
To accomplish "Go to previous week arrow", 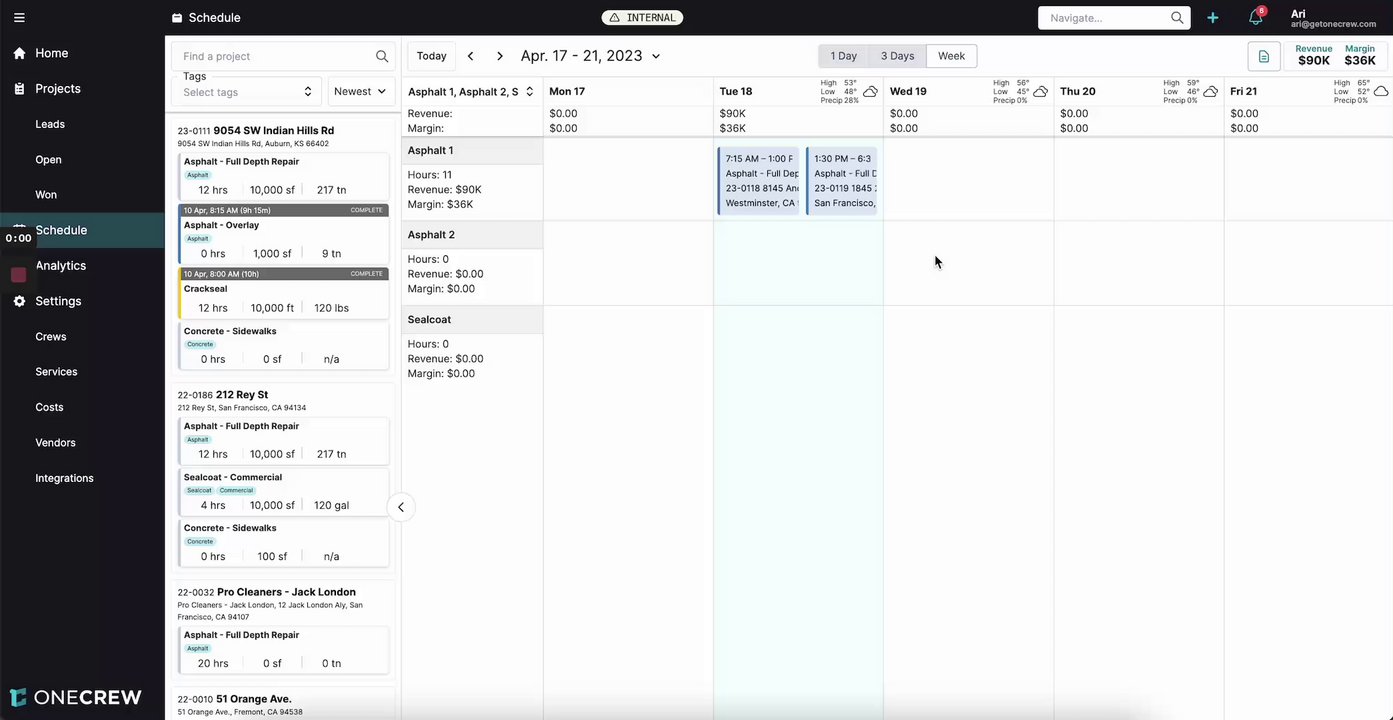I will coord(470,56).
